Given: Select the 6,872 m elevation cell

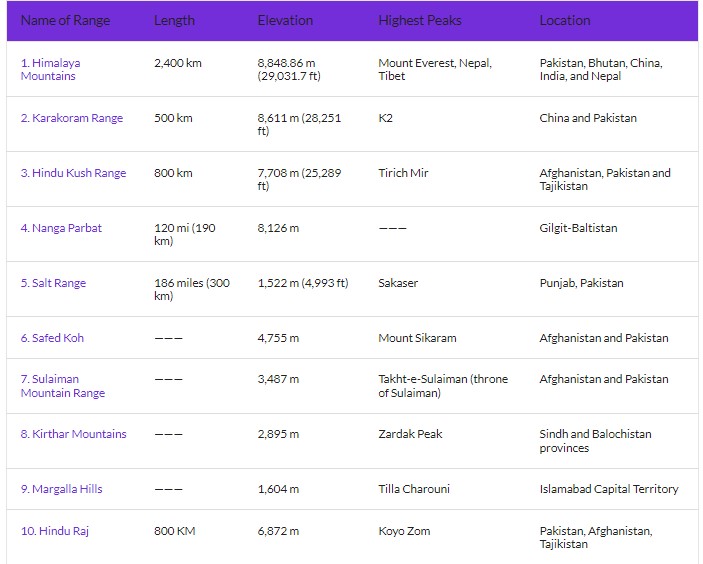Looking at the screenshot, I should (278, 531).
